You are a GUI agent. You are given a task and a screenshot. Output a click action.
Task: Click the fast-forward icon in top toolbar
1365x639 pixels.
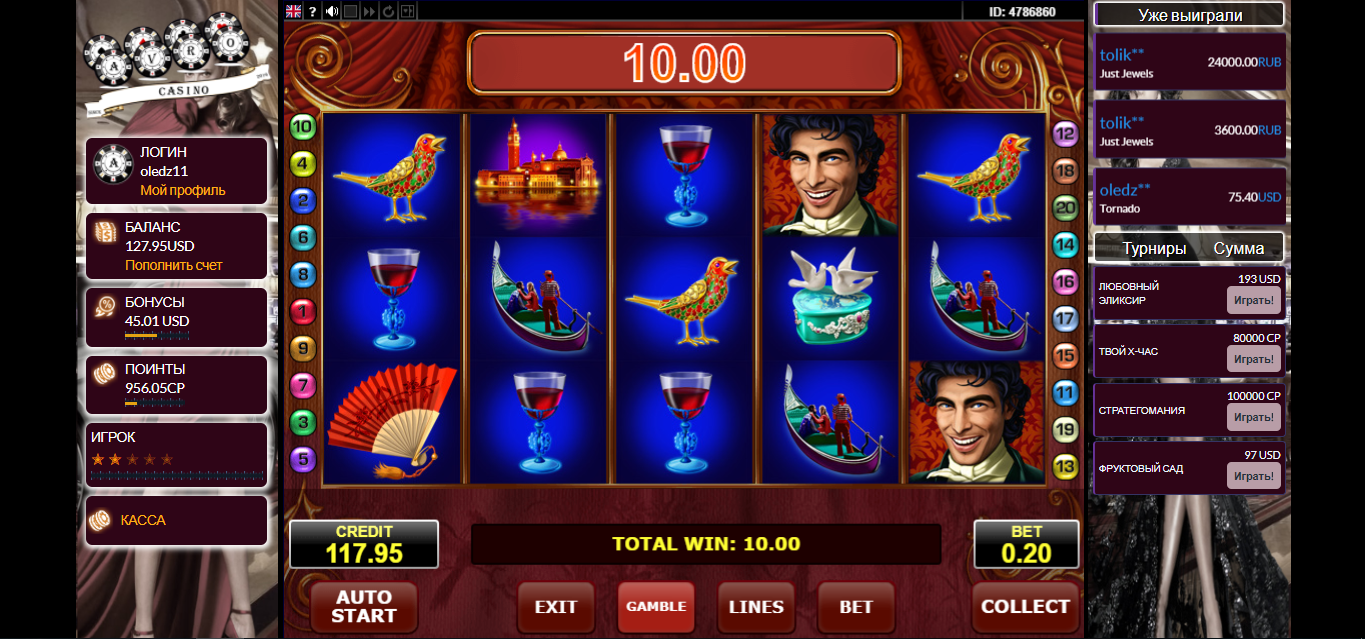click(x=370, y=11)
